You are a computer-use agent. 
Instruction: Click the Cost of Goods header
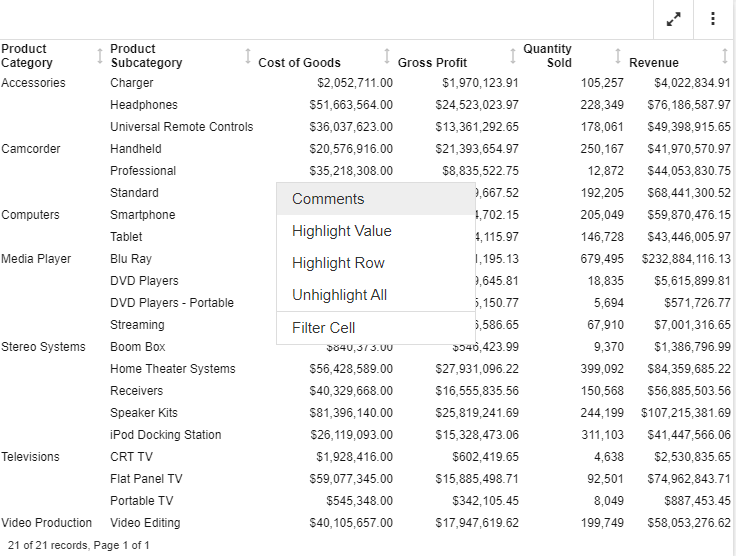click(299, 62)
